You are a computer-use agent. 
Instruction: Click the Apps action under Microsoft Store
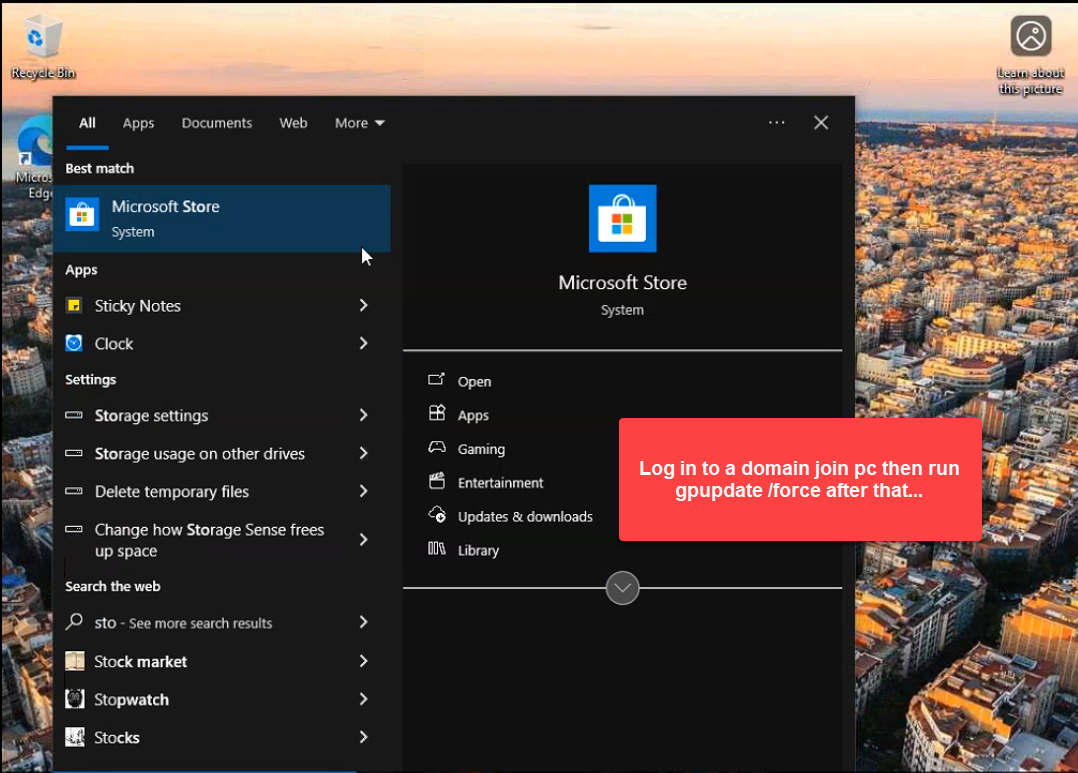pos(473,415)
